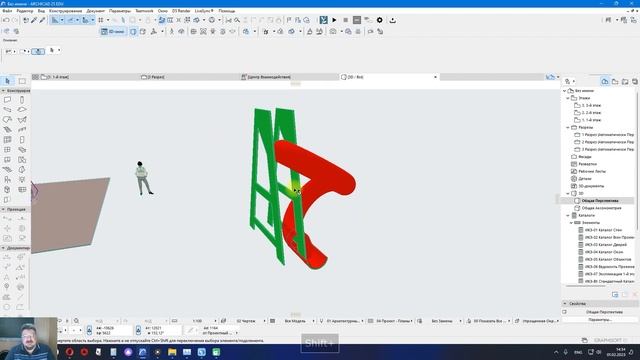Viewport: 640px width, 360px height.
Task: Click the Redo arrow icon
Action: tap(15, 20)
